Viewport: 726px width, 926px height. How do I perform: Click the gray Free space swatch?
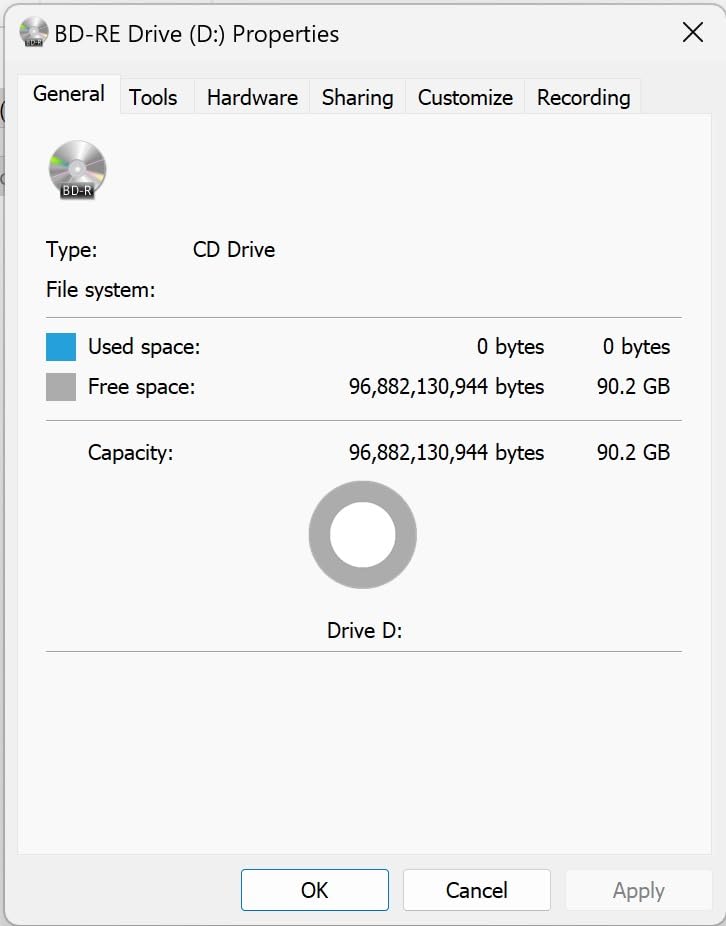pos(61,387)
